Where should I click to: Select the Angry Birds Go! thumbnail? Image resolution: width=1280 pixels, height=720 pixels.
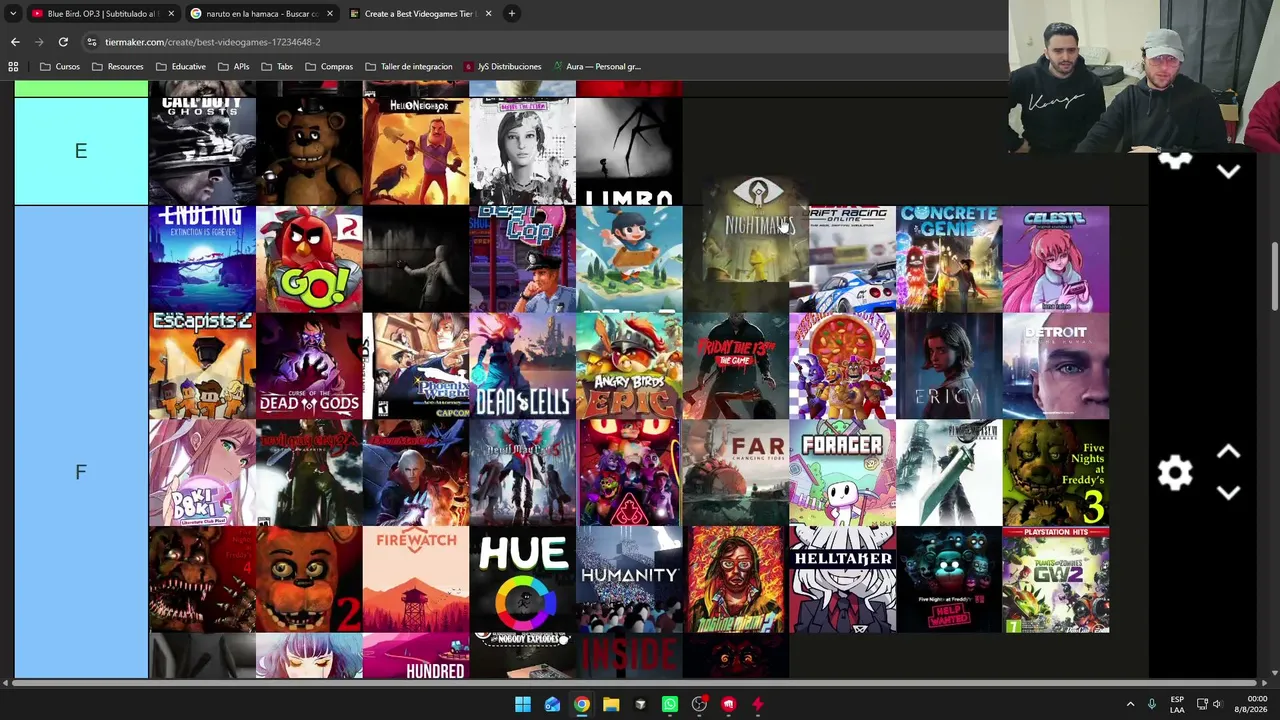(x=309, y=259)
